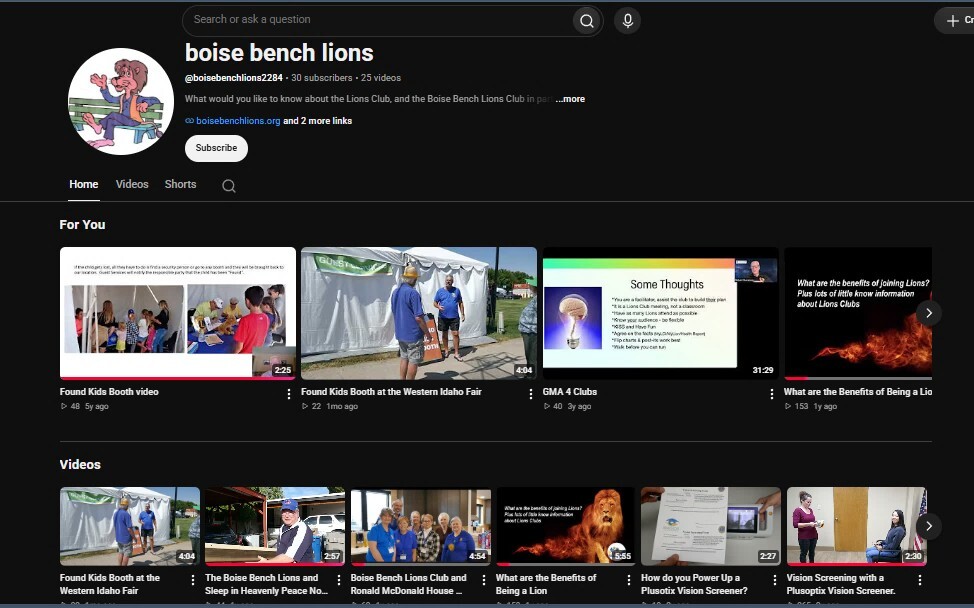Subscribe to boise bench lions channel
Screen dimensions: 974x608
click(216, 148)
